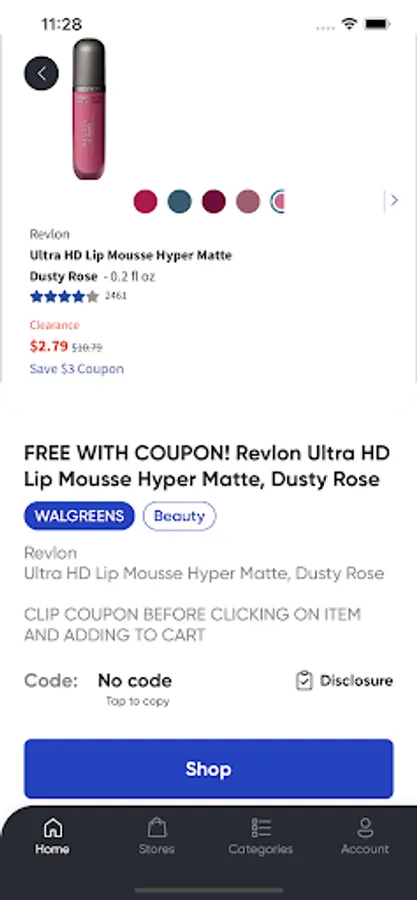417x900 pixels.
Task: Open the Account profile icon
Action: tap(365, 828)
